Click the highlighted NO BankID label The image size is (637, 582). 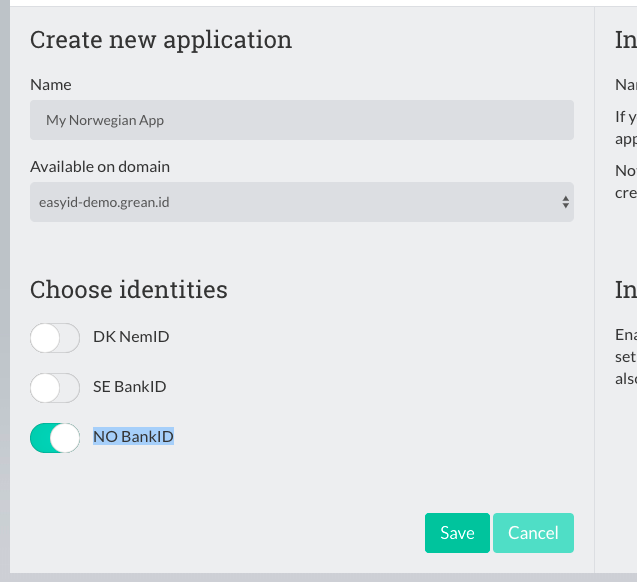[x=133, y=437]
